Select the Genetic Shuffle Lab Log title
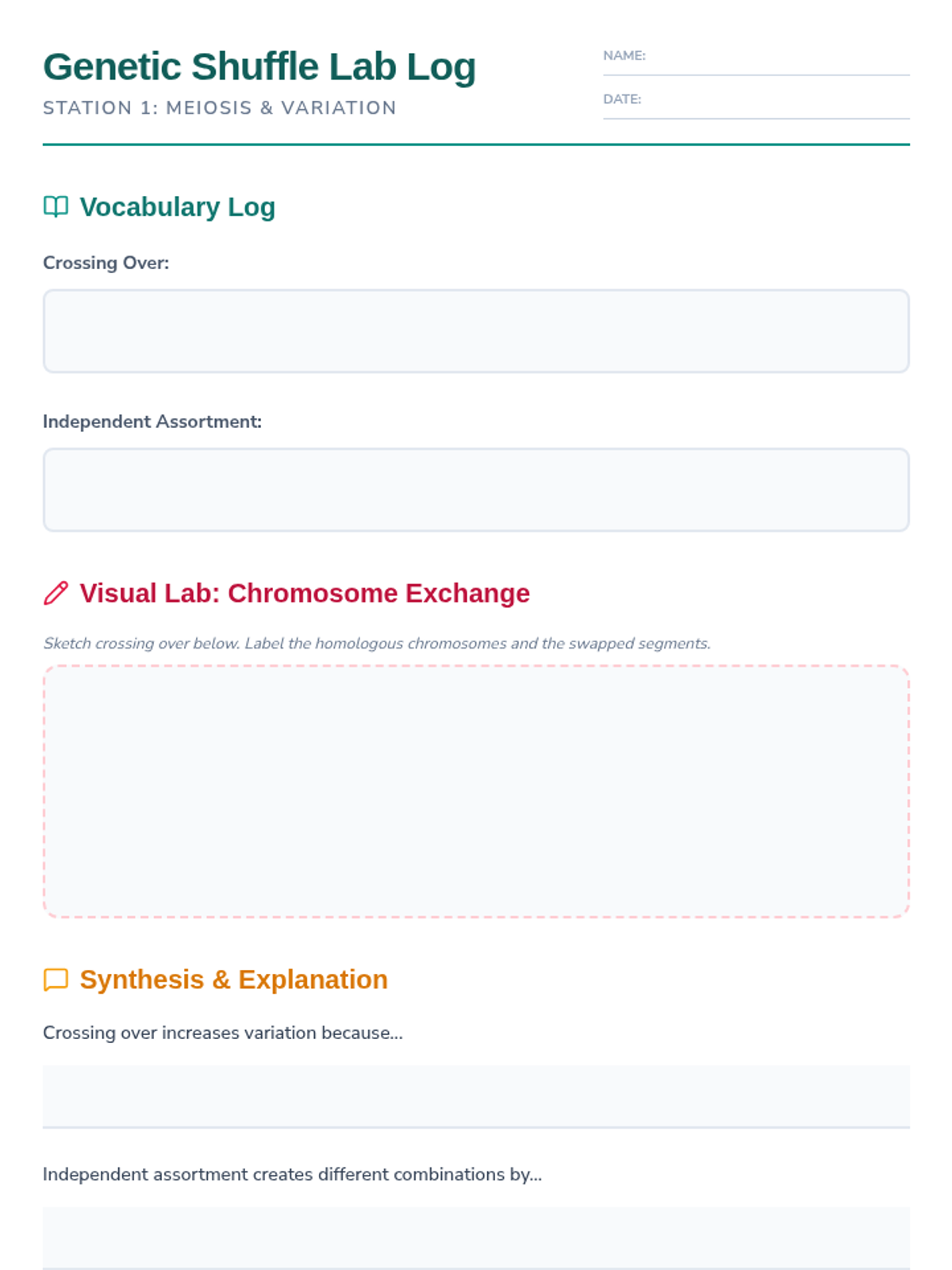This screenshot has width=952, height=1270. point(259,67)
